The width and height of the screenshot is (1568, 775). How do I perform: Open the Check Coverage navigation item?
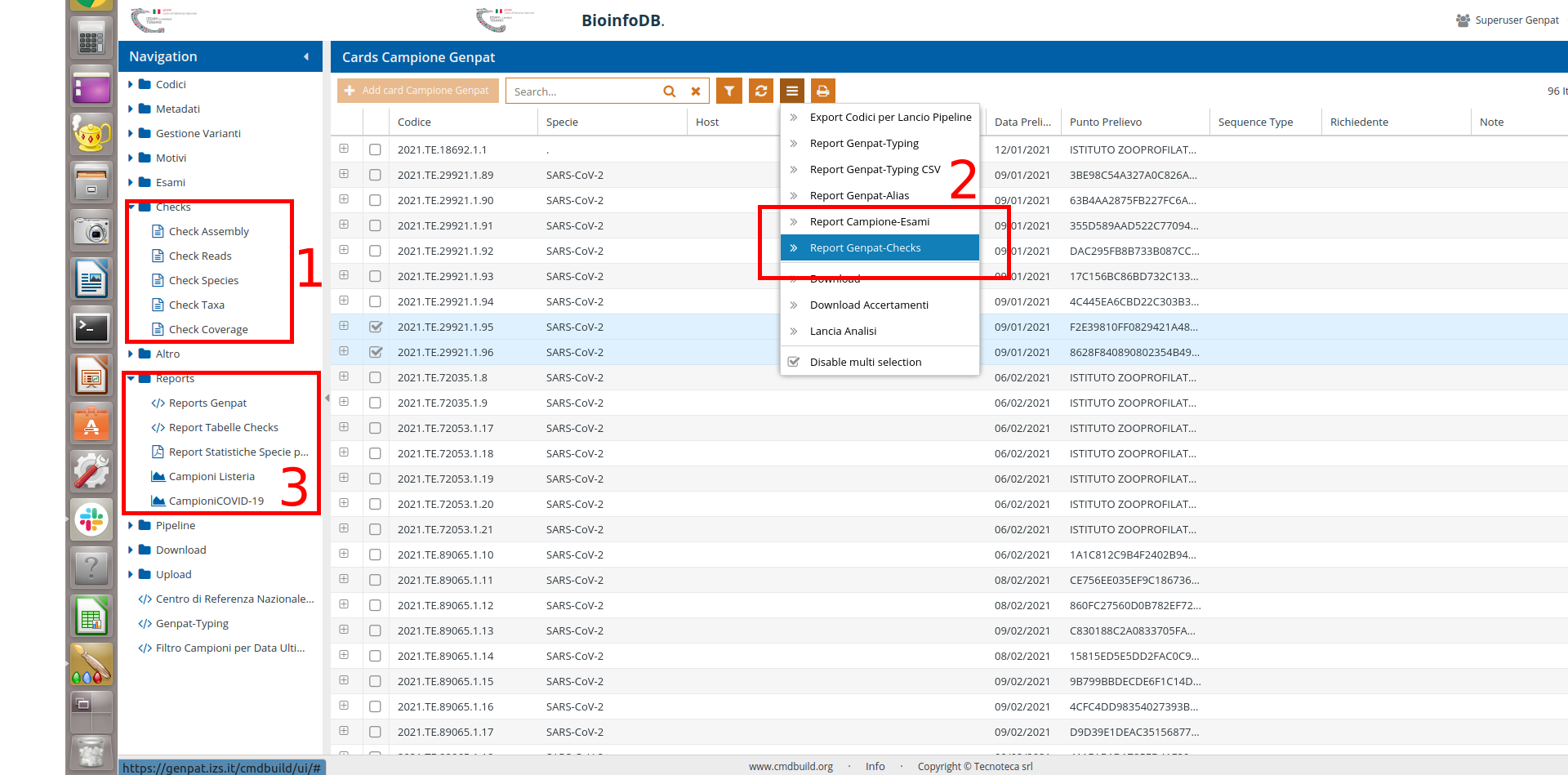[208, 329]
